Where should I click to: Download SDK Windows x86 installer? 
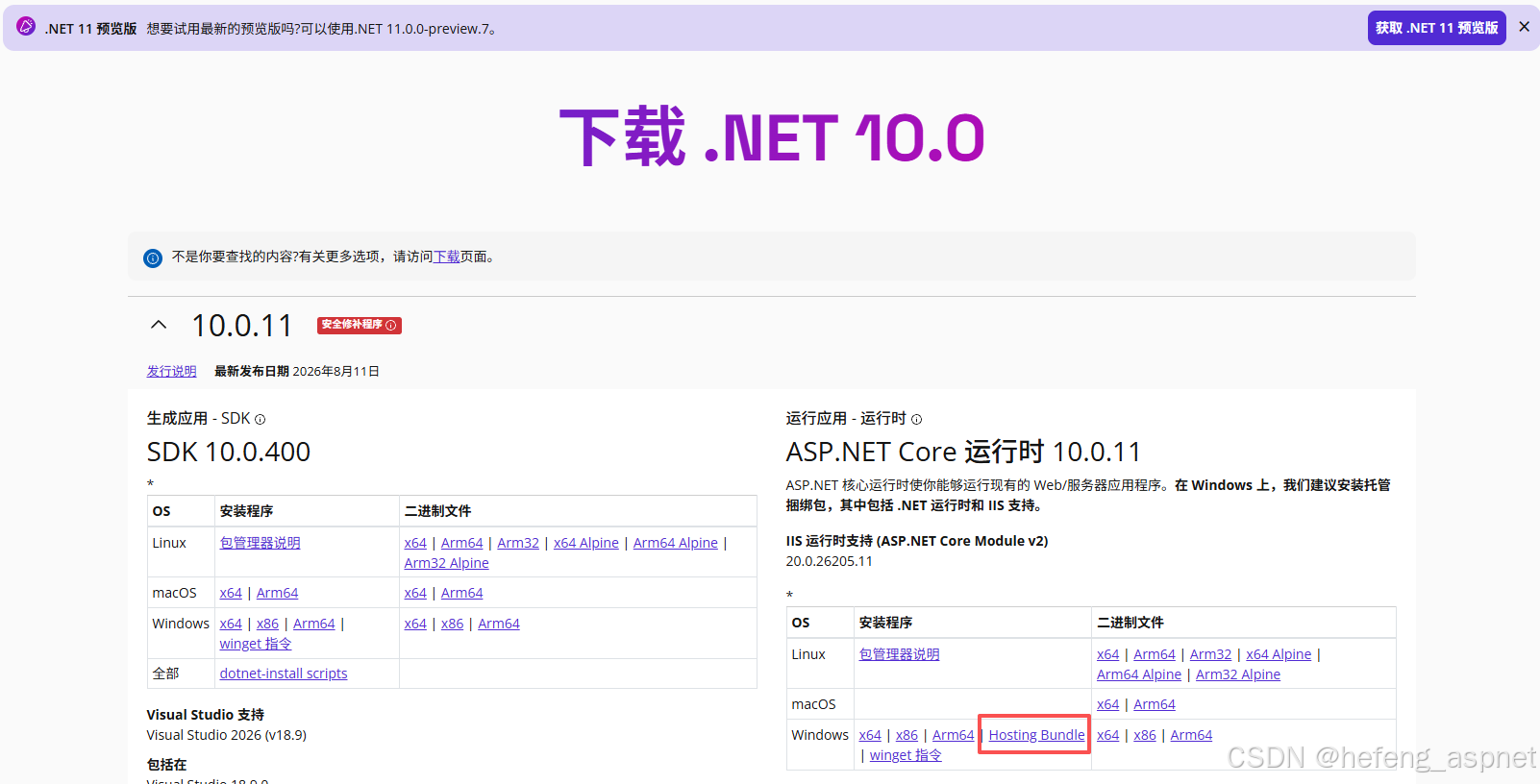[x=267, y=624]
